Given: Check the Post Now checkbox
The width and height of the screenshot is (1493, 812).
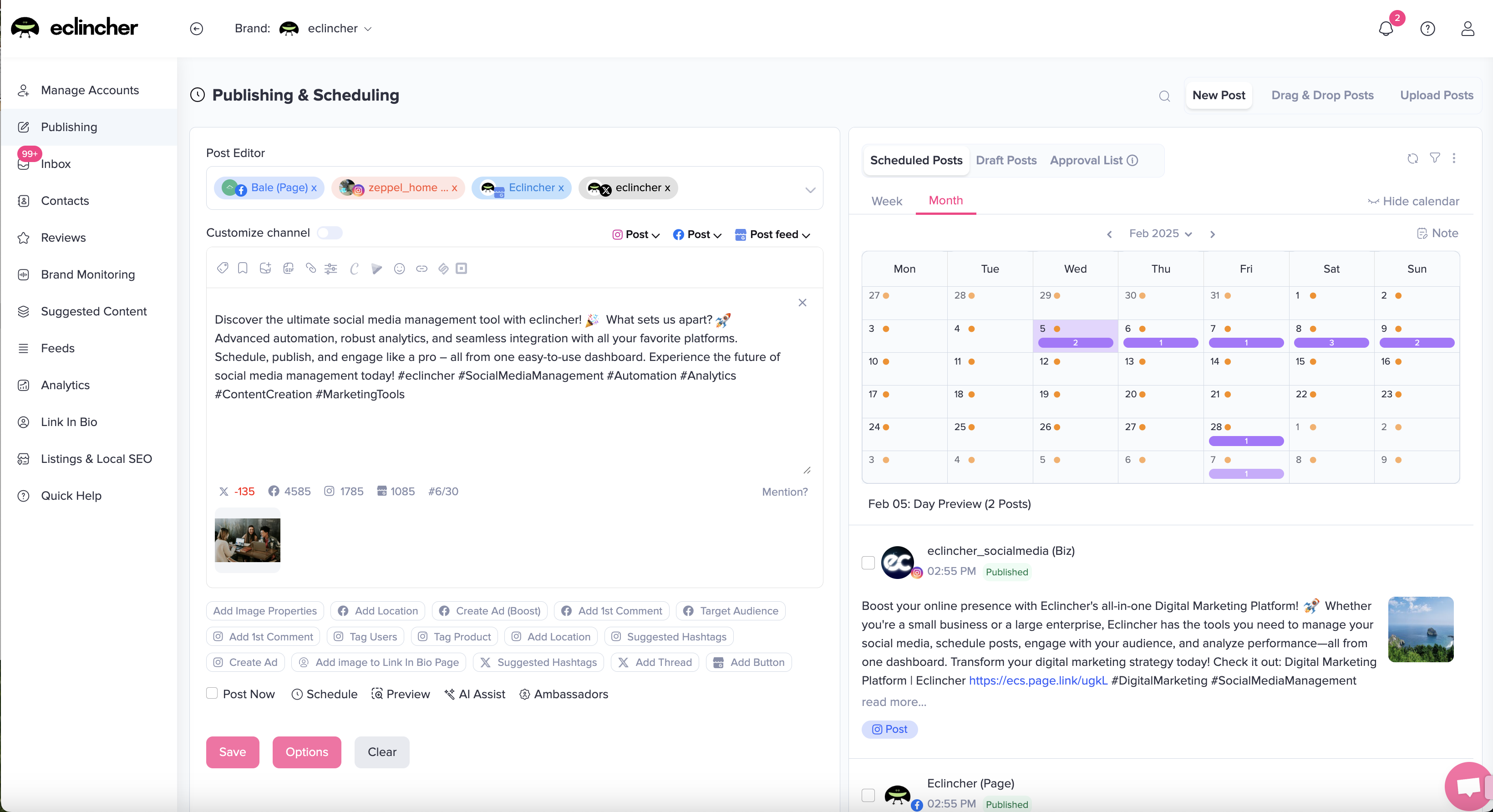Looking at the screenshot, I should pyautogui.click(x=212, y=694).
